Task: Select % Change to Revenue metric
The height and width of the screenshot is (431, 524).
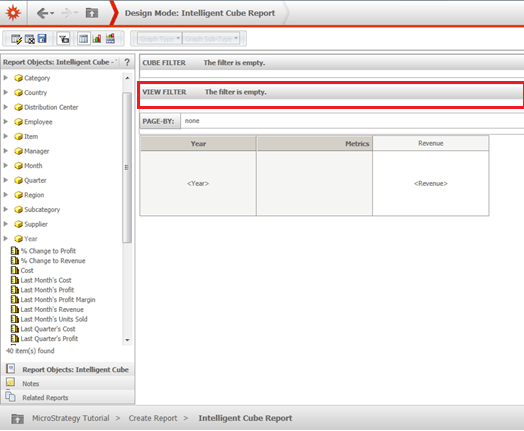Action: coord(53,261)
